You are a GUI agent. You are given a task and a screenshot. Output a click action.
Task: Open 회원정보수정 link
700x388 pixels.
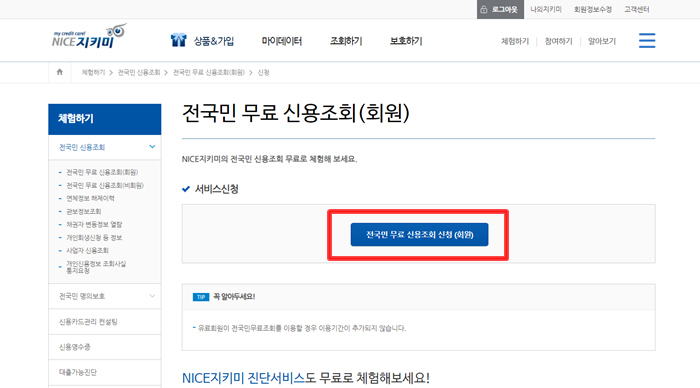pyautogui.click(x=592, y=9)
